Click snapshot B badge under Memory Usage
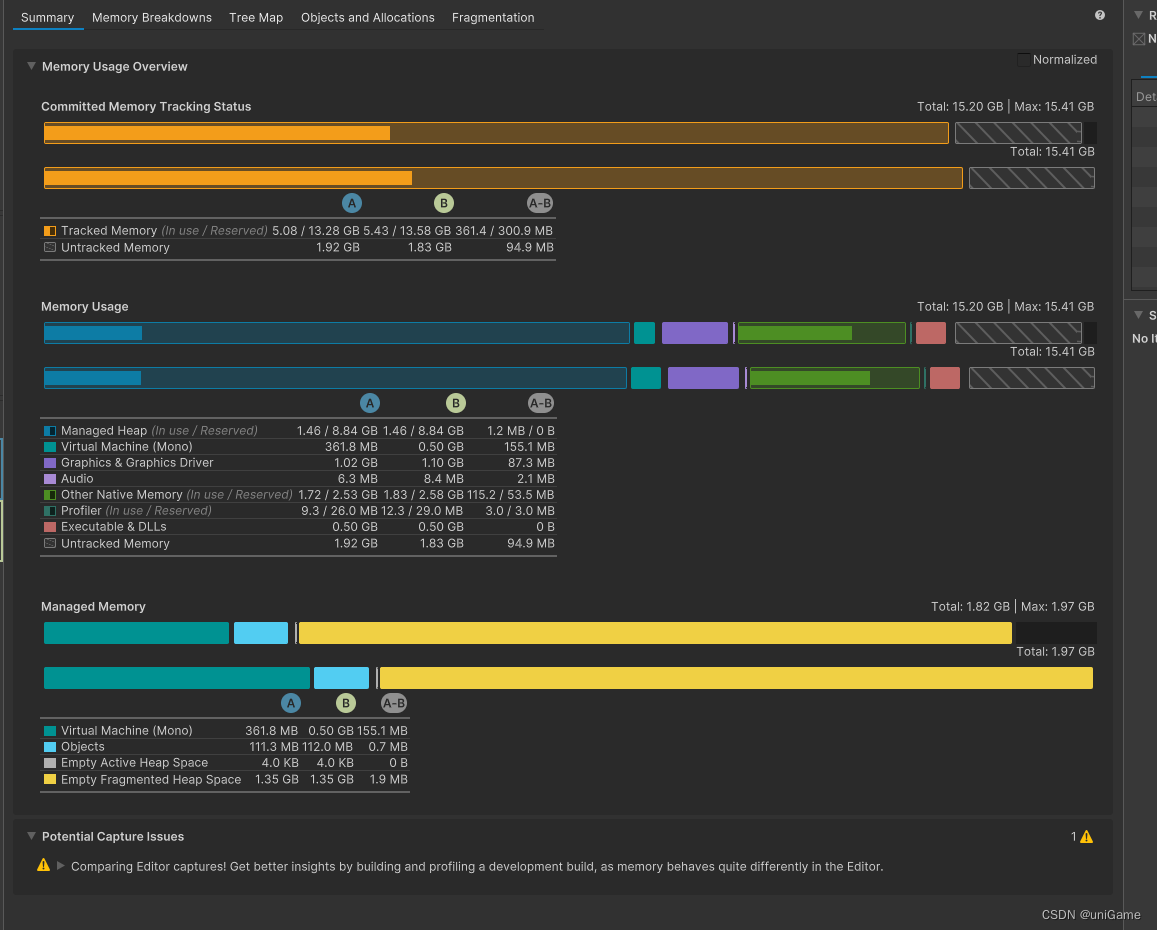Screen dimensions: 1157x930 click(x=455, y=404)
